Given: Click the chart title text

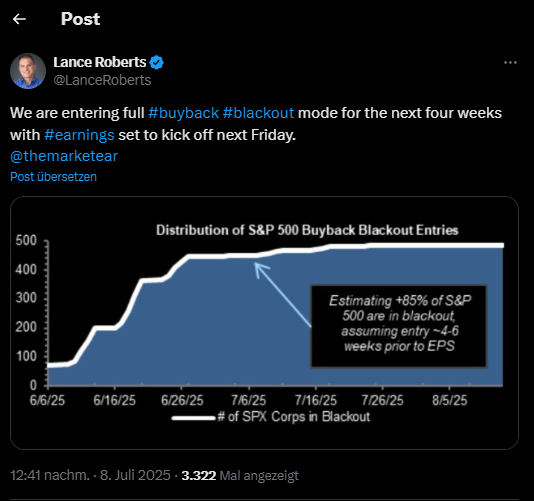Looking at the screenshot, I should [307, 230].
